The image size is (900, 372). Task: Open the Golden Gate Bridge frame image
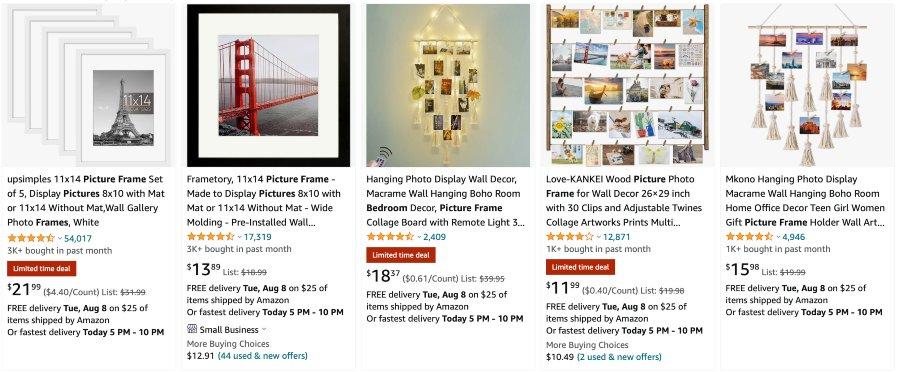point(268,85)
